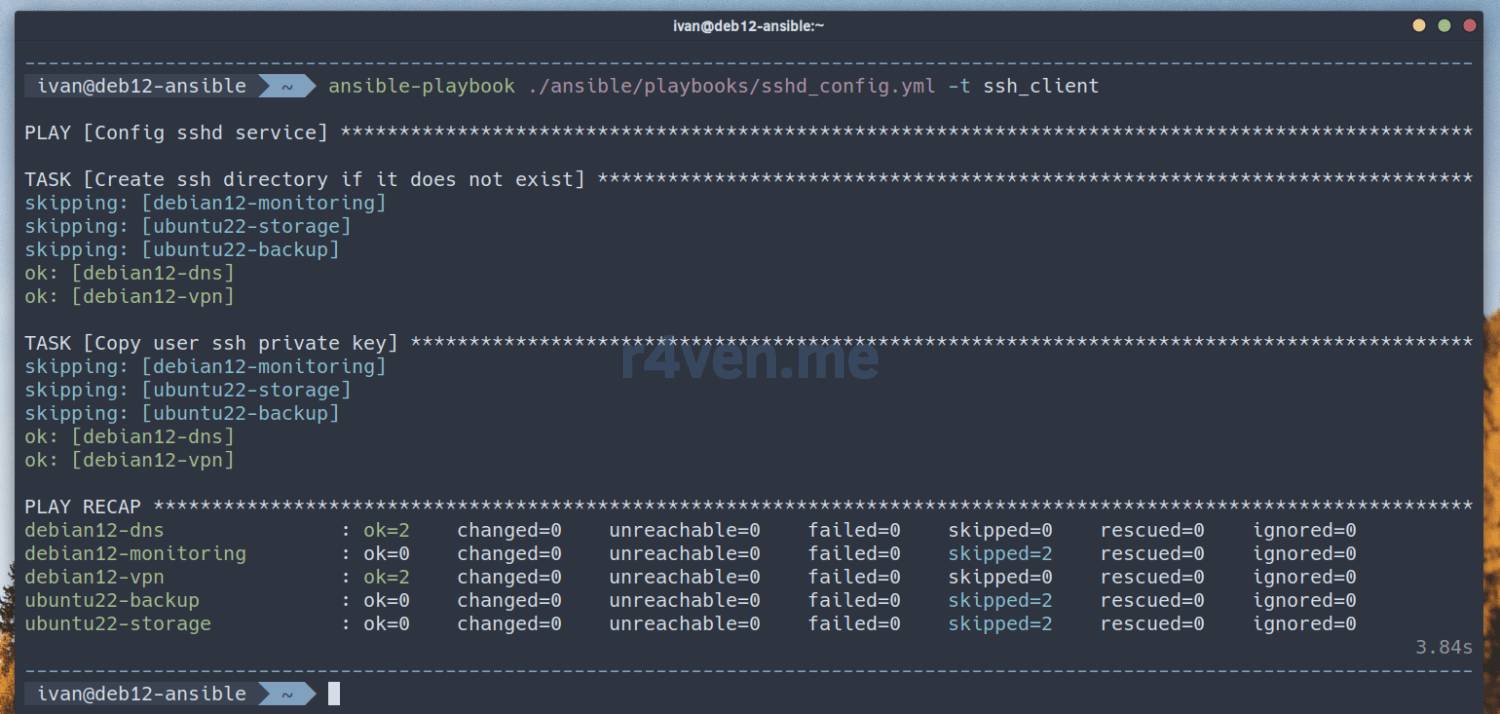Click the PLAY RECAP heading
The width and height of the screenshot is (1500, 714).
coord(83,507)
